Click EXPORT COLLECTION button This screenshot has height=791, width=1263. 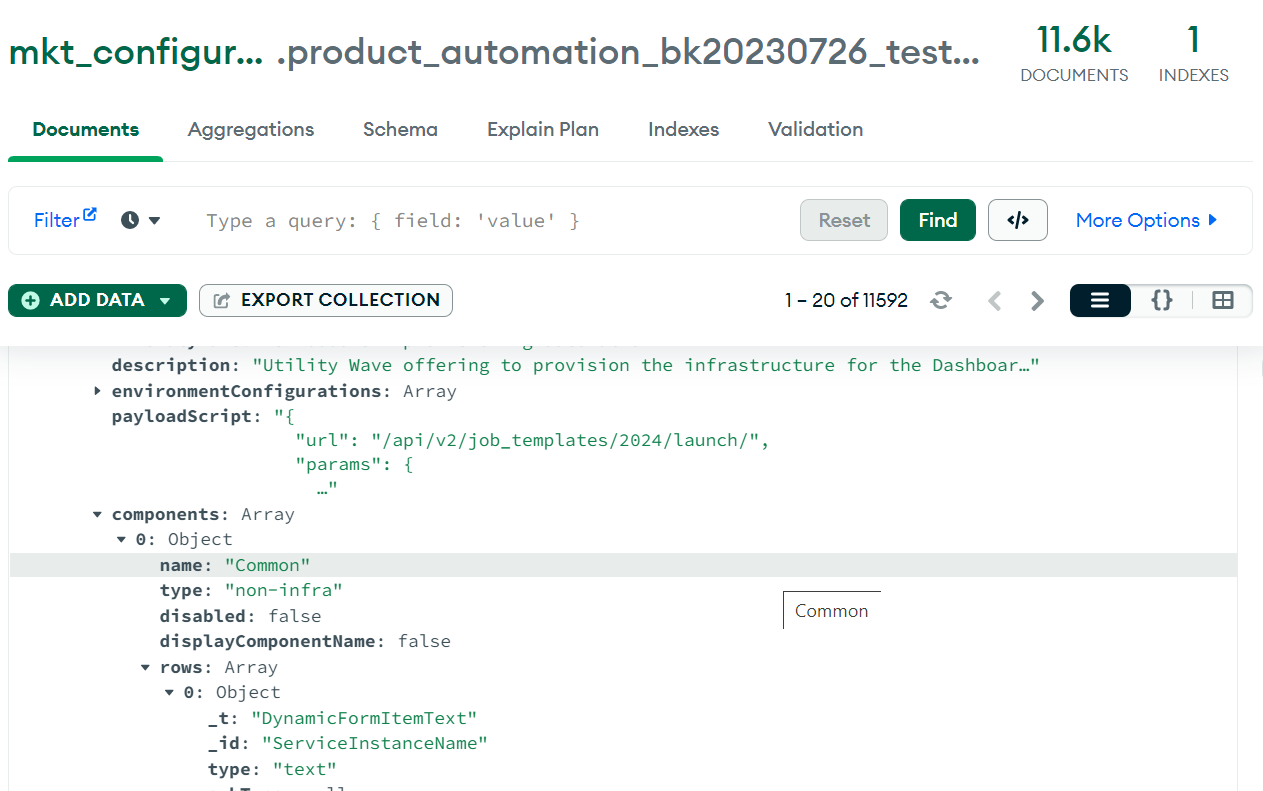pos(326,300)
